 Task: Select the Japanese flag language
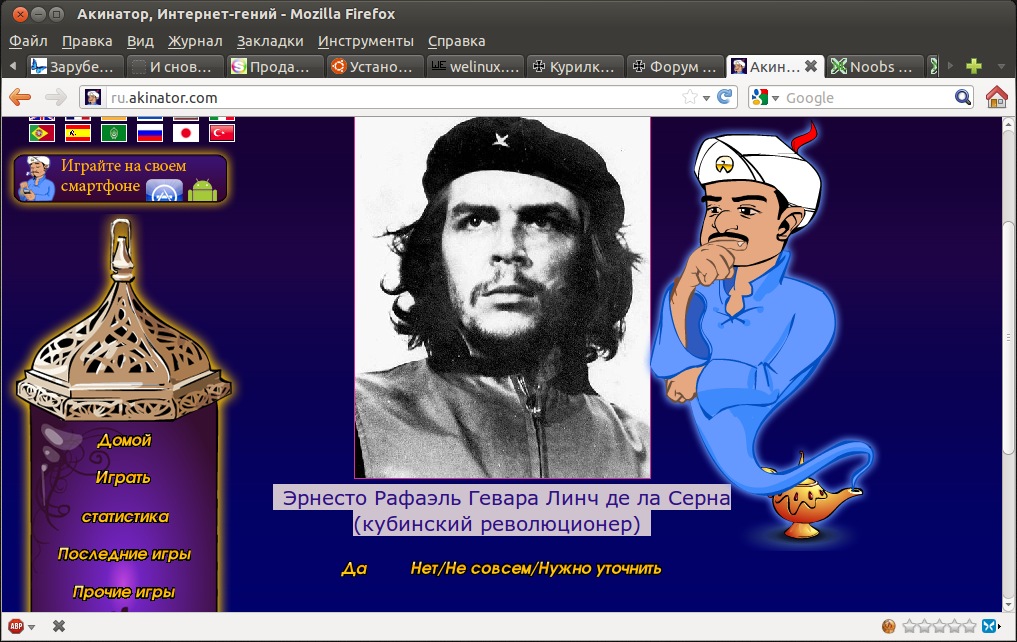[x=186, y=133]
